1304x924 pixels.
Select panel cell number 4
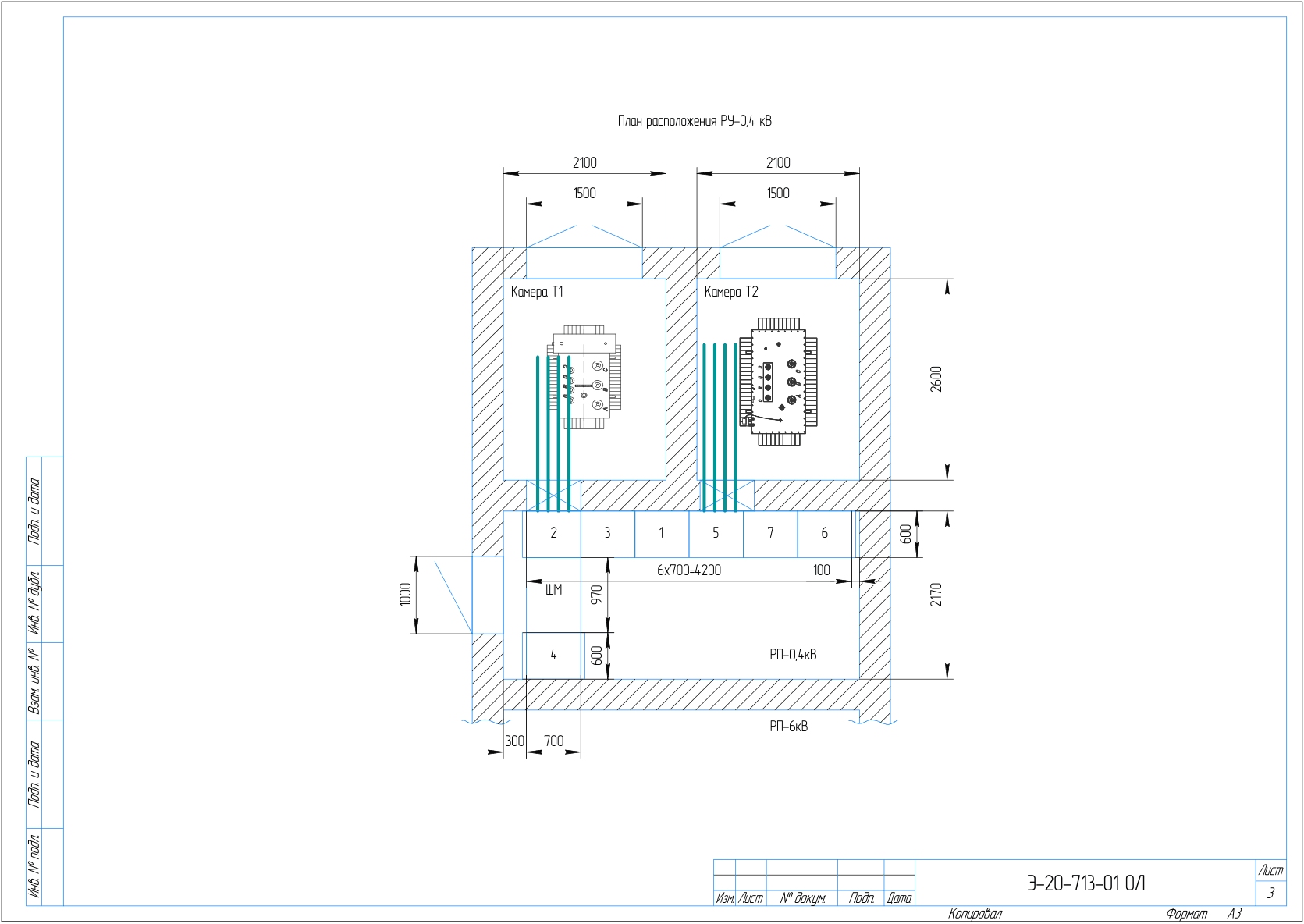553,656
